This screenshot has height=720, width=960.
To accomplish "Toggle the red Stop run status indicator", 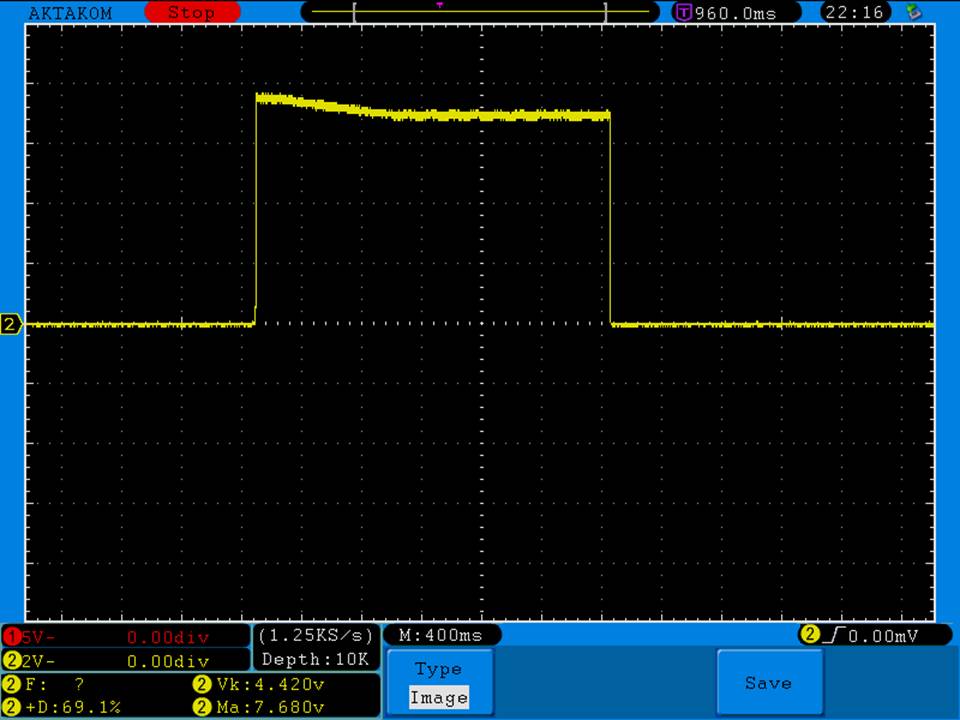I will coord(192,13).
